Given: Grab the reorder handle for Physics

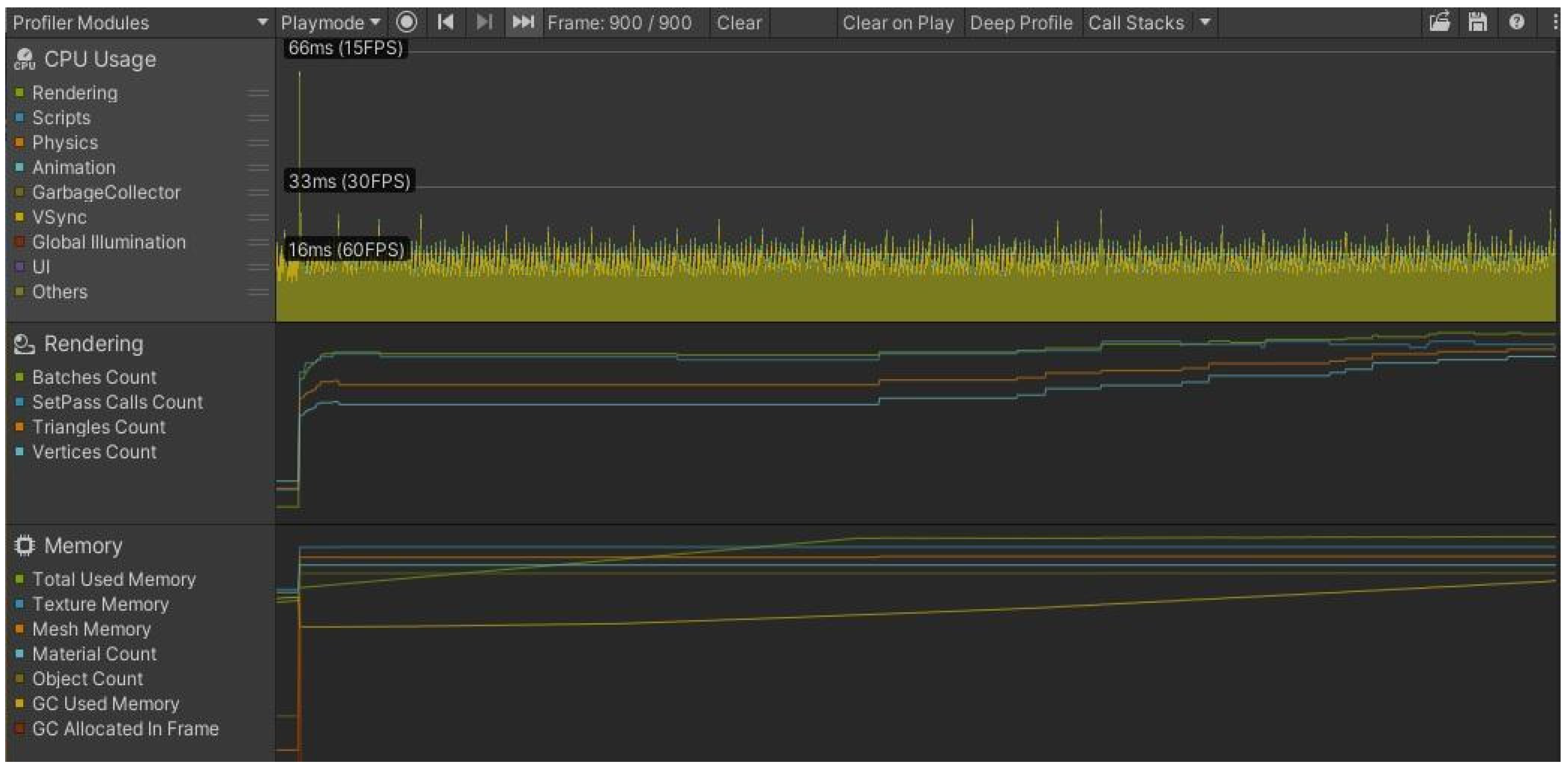Looking at the screenshot, I should (258, 143).
